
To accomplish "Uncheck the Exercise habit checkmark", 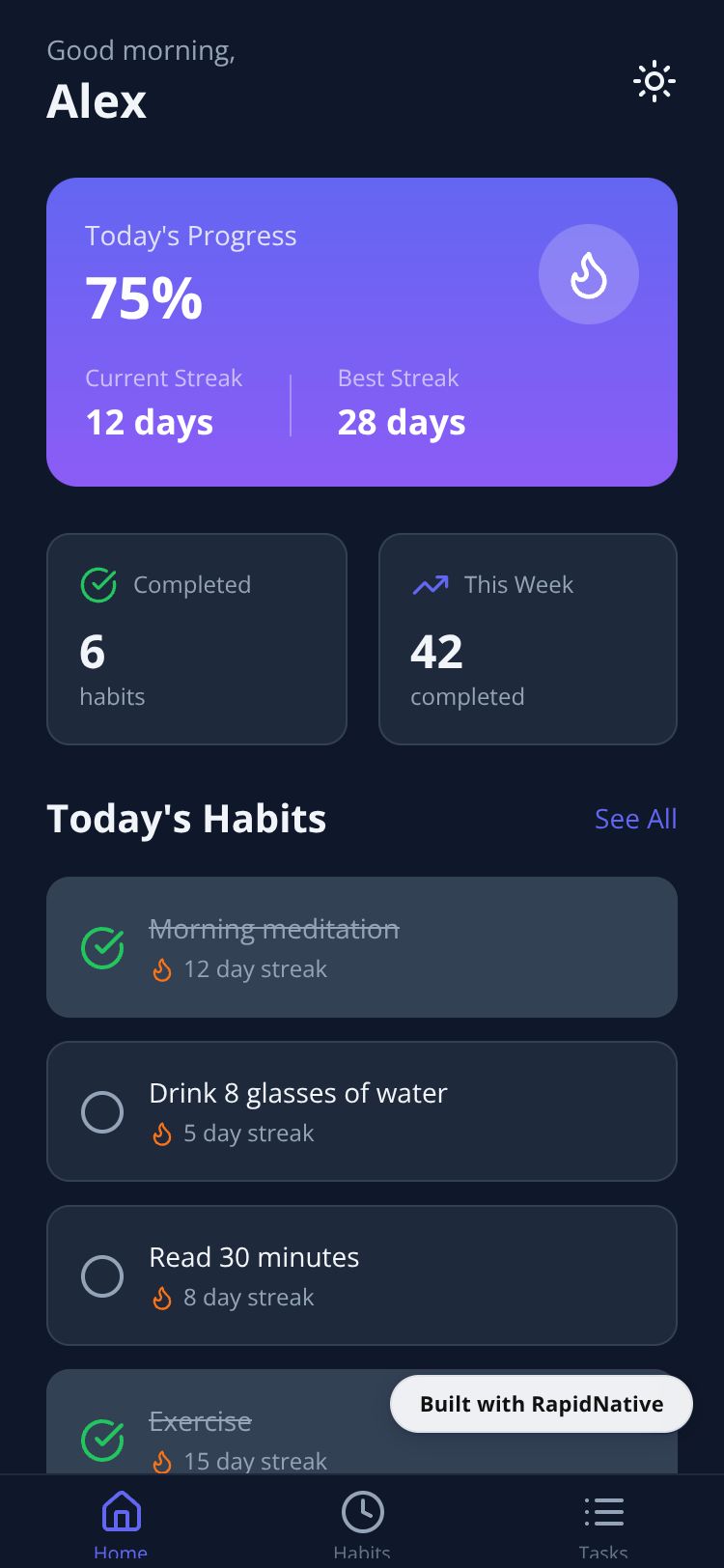I will pyautogui.click(x=102, y=1441).
